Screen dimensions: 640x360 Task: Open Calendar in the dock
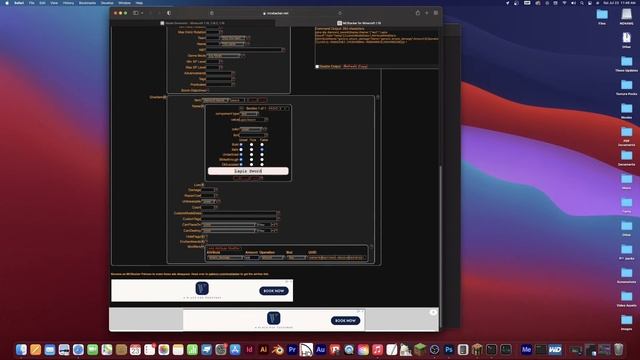[x=135, y=350]
